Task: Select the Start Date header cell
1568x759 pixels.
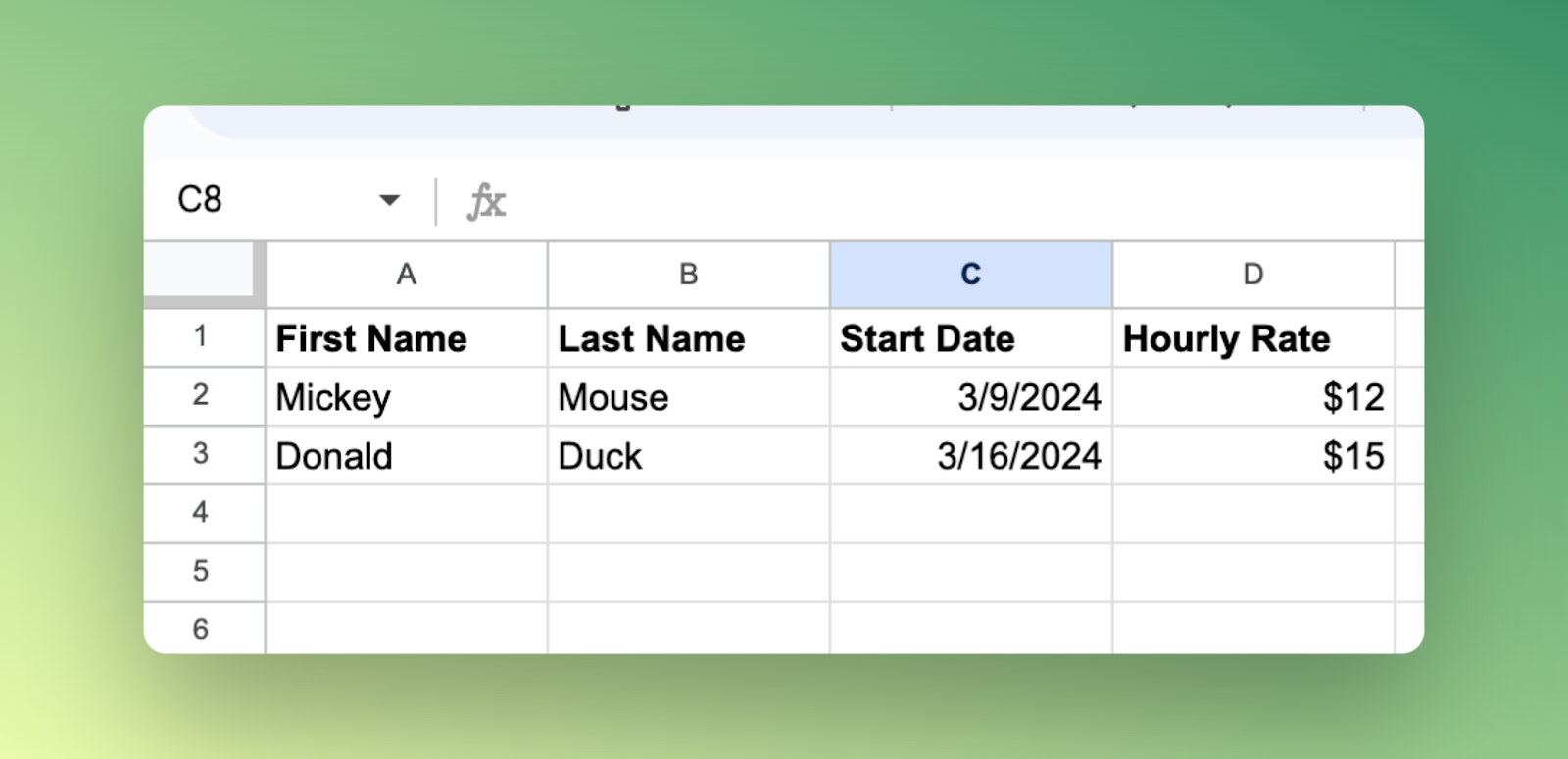Action: click(971, 338)
